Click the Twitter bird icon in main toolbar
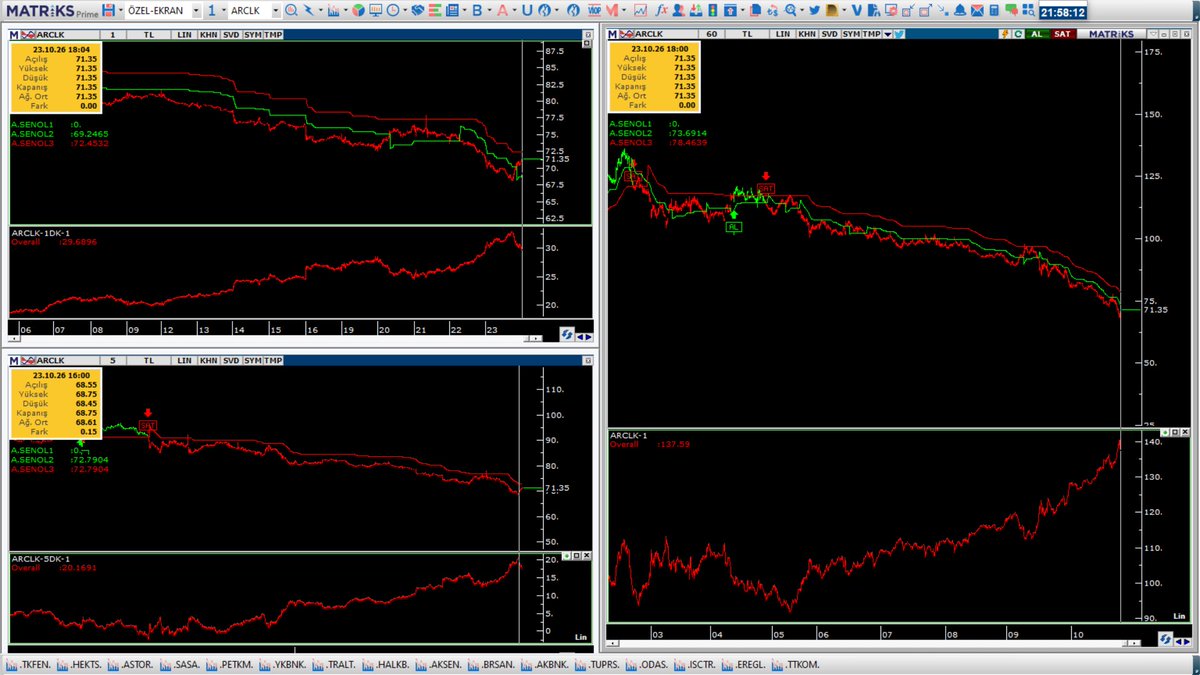The height and width of the screenshot is (675, 1200). (x=815, y=10)
